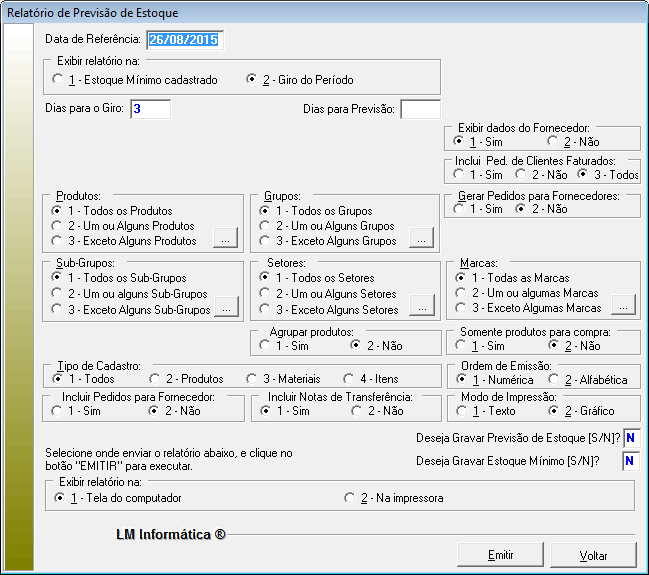The width and height of the screenshot is (649, 575).
Task: Select '3 - Exceto Alguns Grupos' radio
Action: coord(265,241)
